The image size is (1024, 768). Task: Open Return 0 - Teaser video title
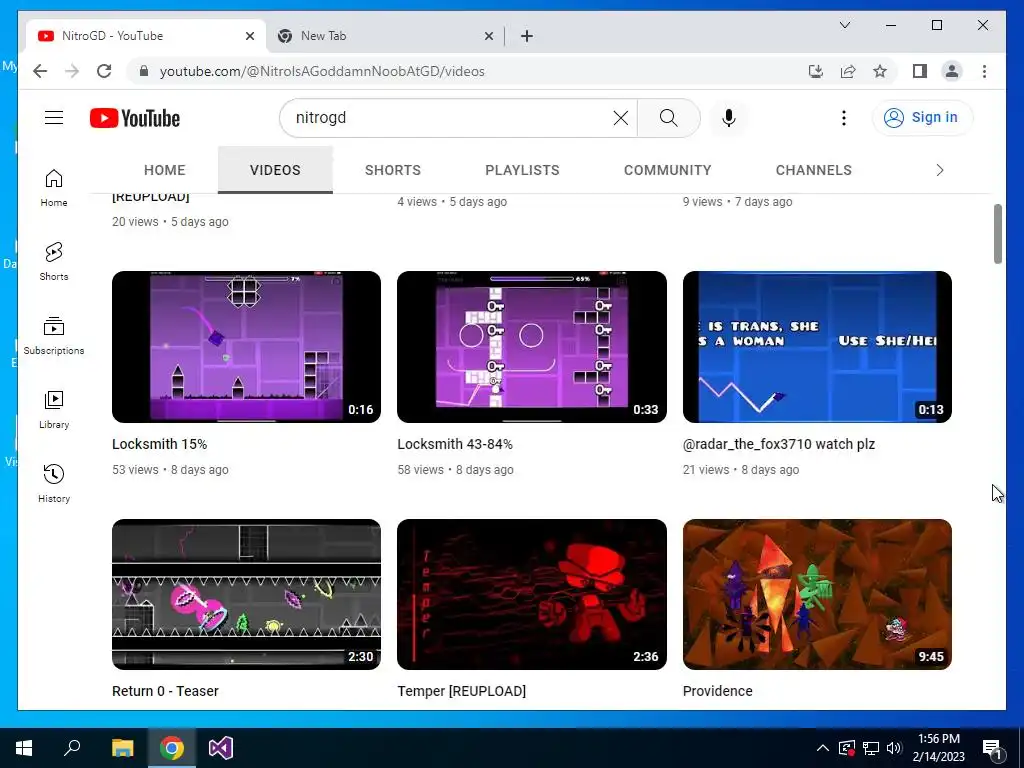165,691
